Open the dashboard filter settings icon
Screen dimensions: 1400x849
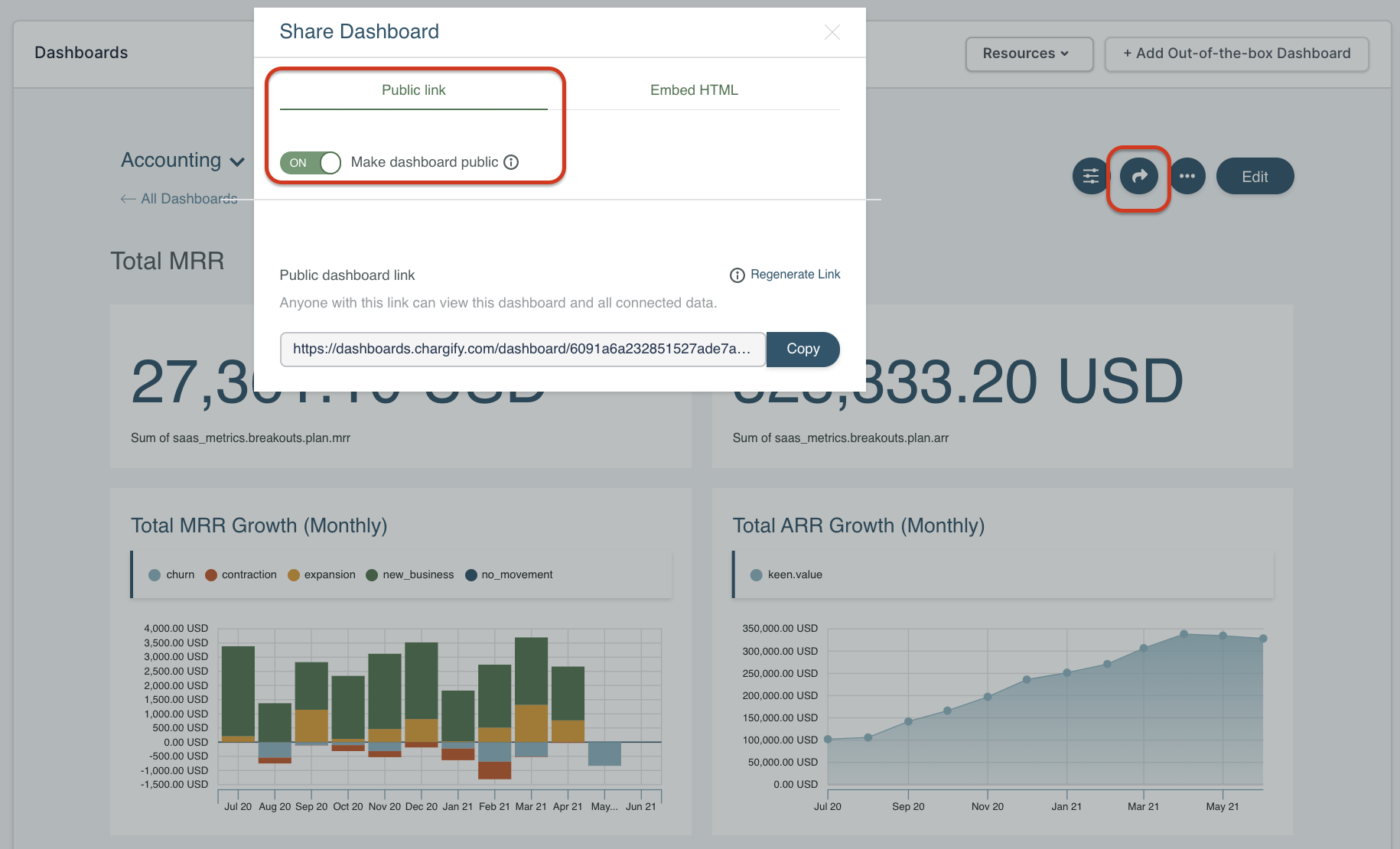coord(1090,177)
